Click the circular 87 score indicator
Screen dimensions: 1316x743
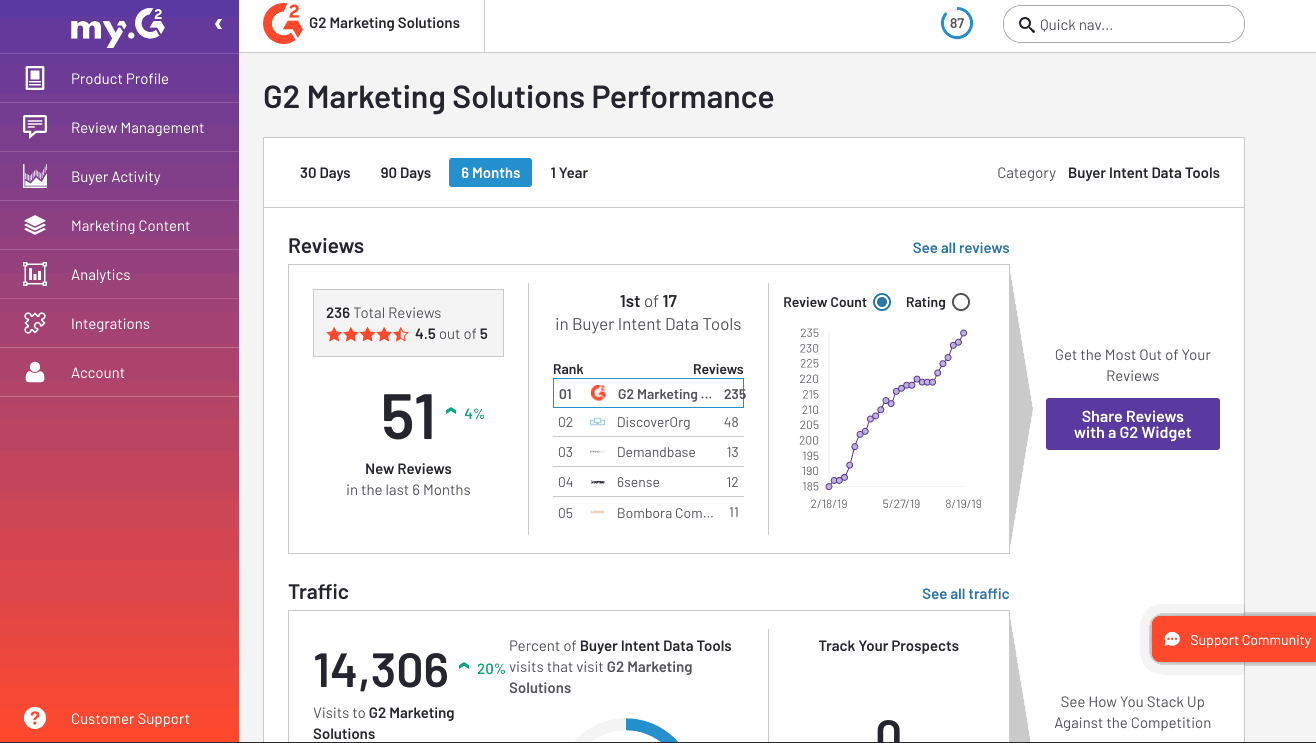957,24
